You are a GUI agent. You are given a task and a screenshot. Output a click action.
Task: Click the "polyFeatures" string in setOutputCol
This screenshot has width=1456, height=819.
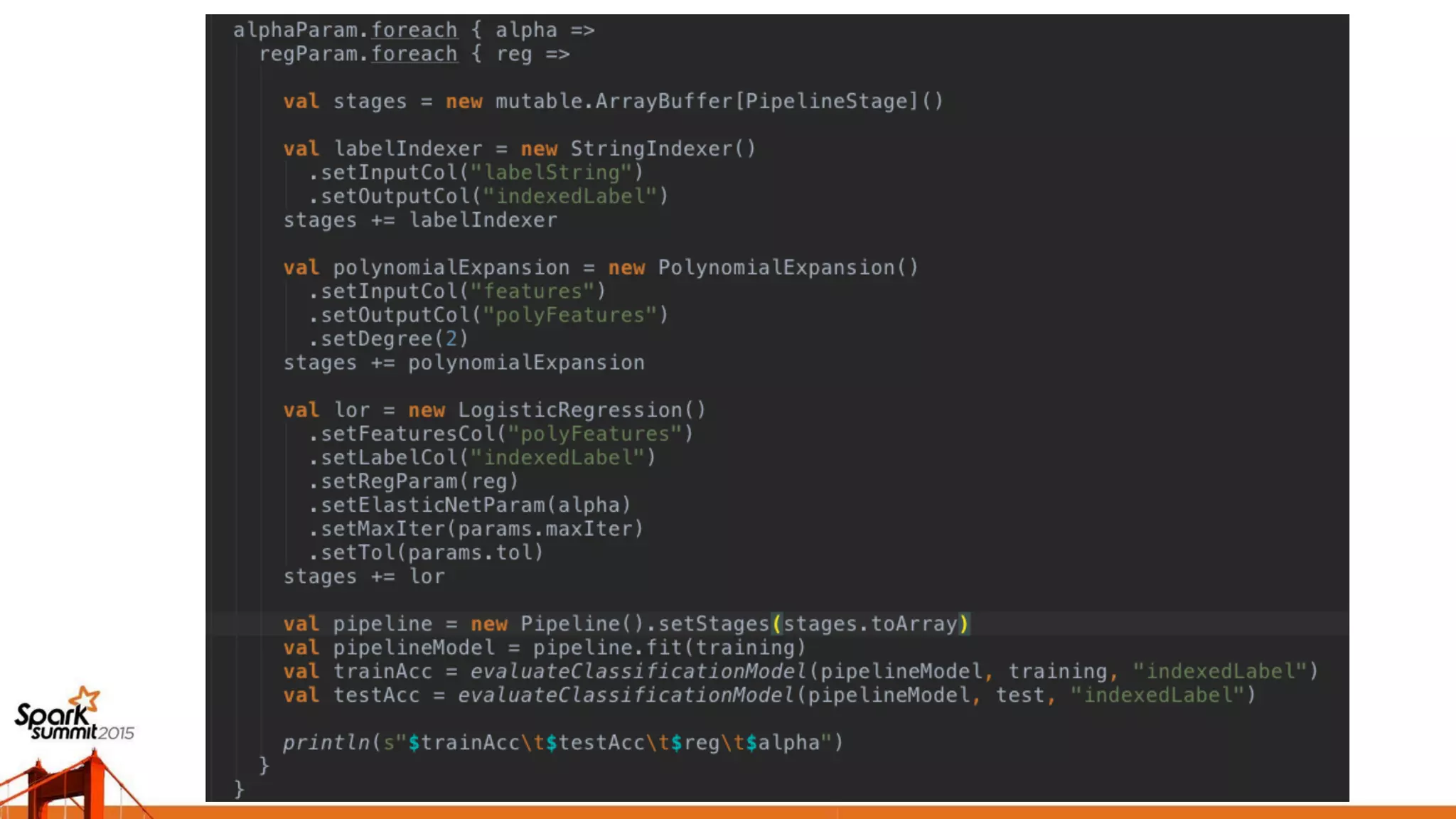point(570,315)
